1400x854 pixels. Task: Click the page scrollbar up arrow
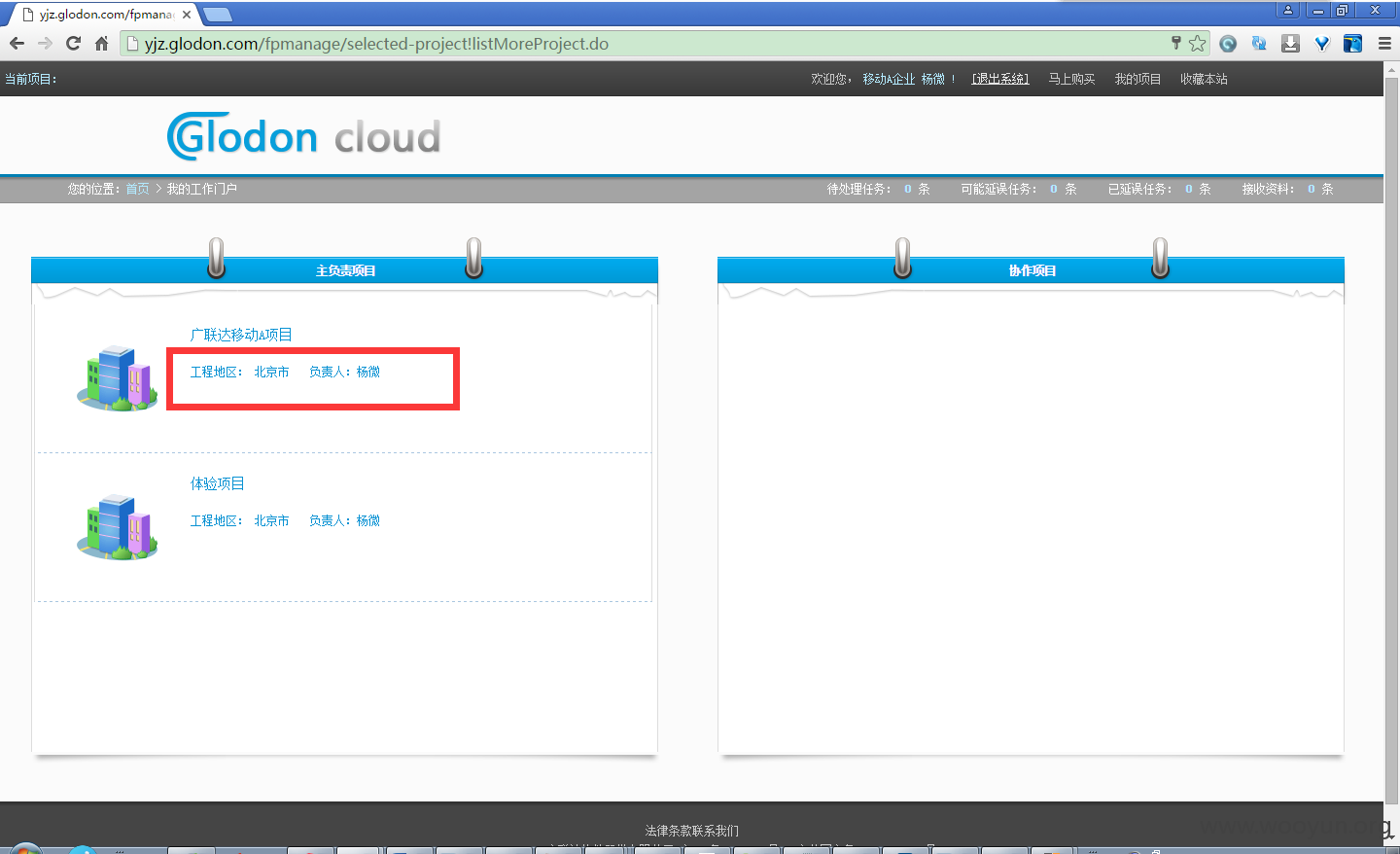point(1391,69)
